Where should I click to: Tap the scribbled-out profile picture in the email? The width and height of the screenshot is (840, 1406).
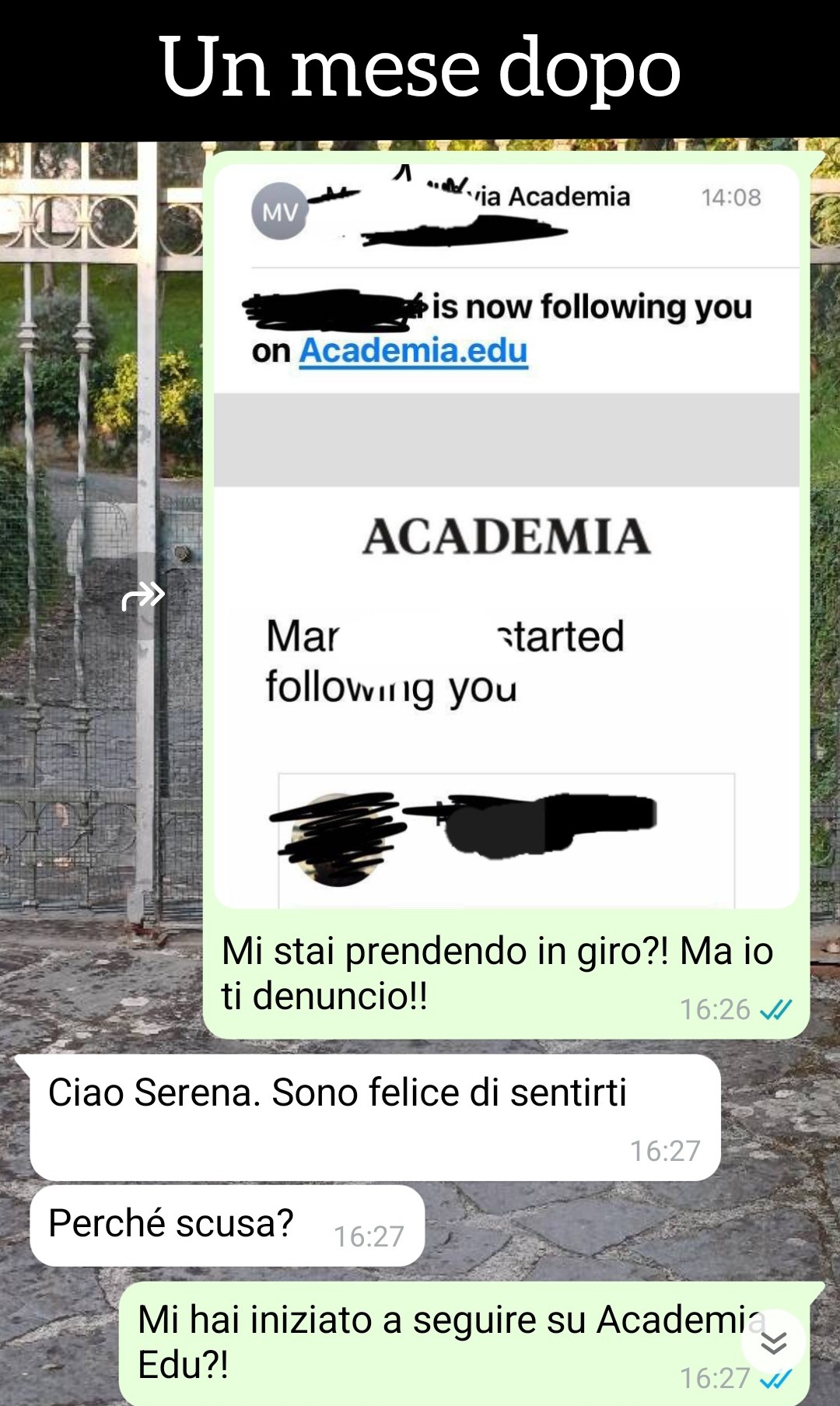(x=336, y=840)
